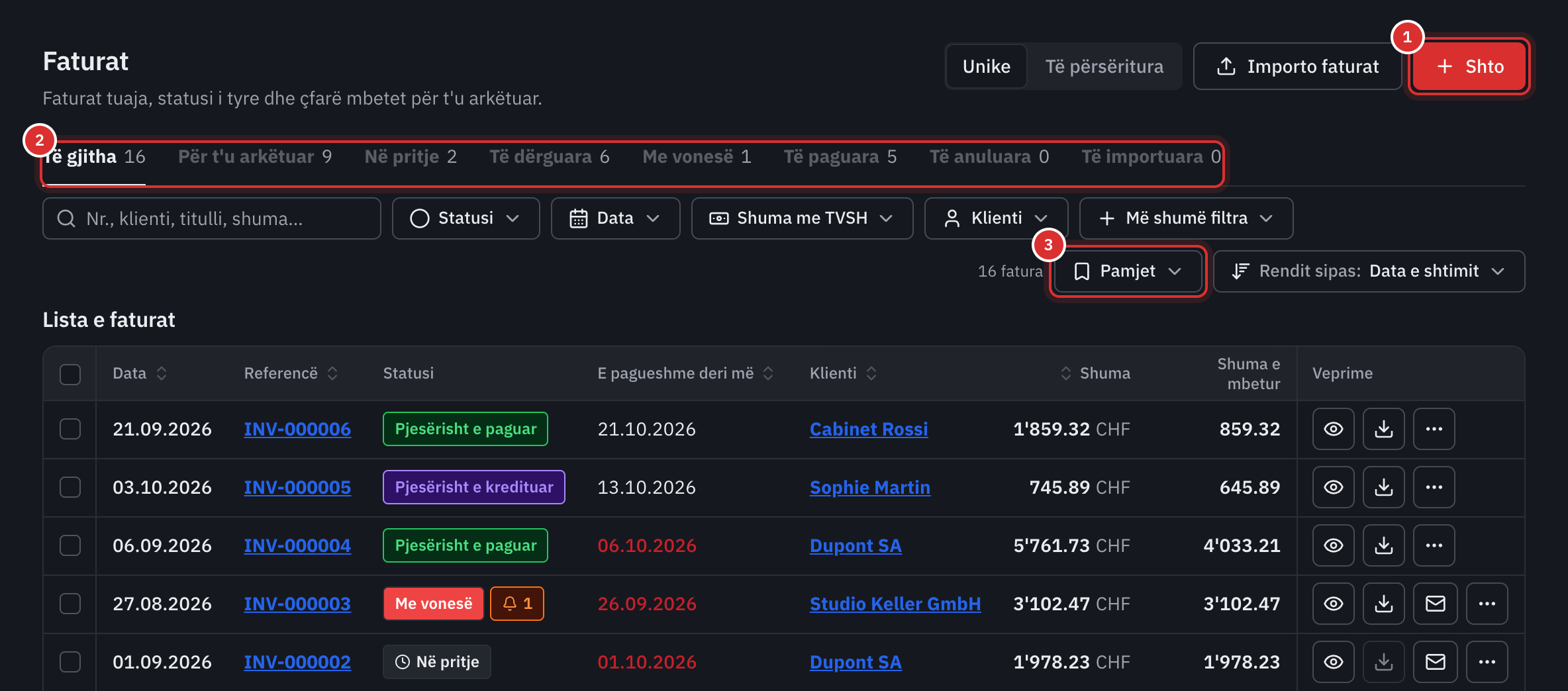Download invoice INV-000004

point(1383,545)
